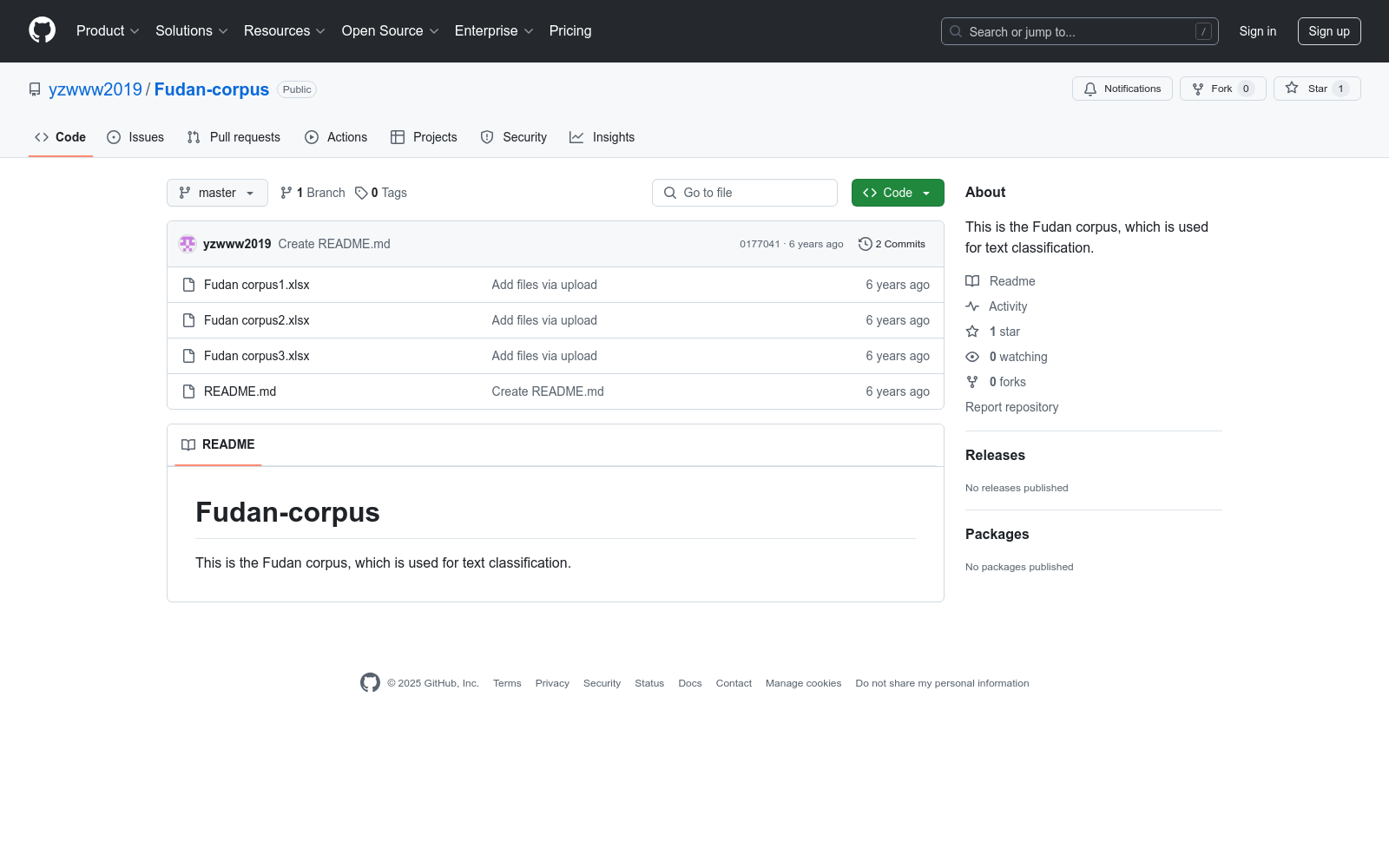
Task: Focus the Search or jump to field
Action: click(1079, 31)
